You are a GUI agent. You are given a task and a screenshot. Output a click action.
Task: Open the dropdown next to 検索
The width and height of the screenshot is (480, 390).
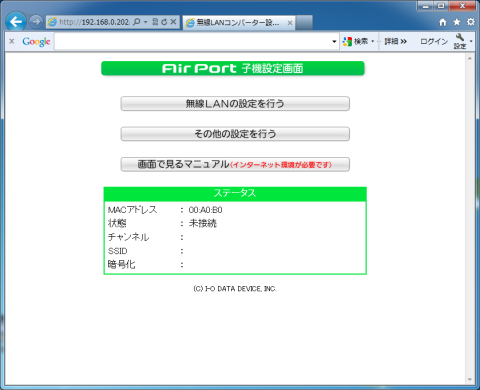click(x=373, y=41)
